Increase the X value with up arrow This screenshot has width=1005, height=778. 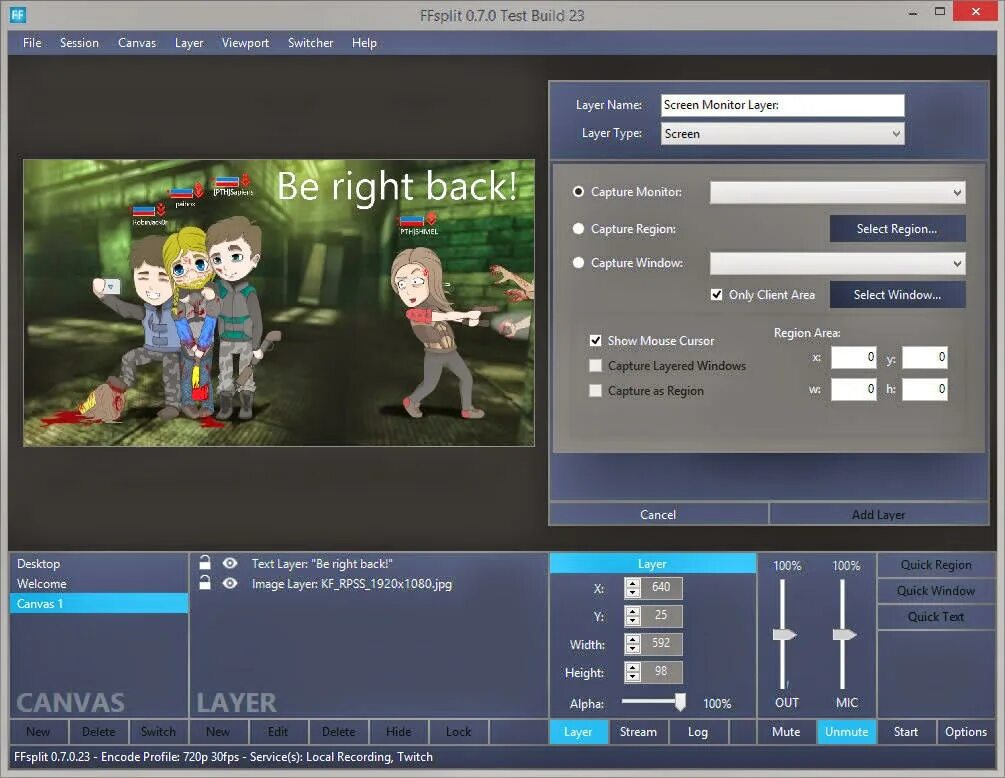(633, 583)
